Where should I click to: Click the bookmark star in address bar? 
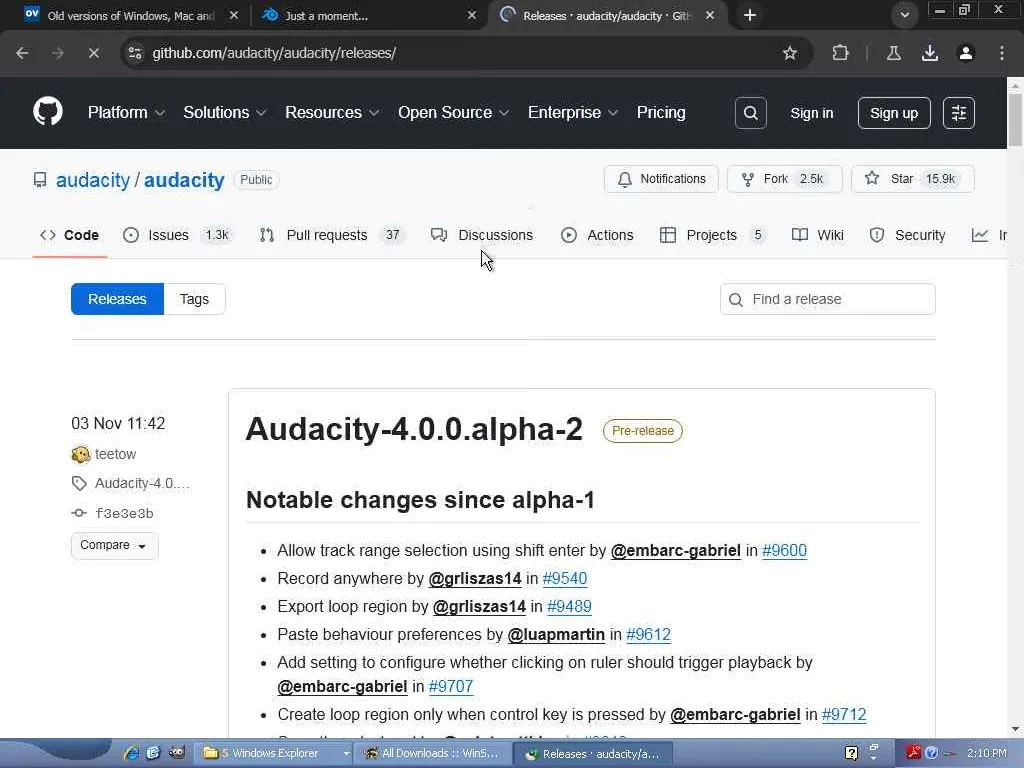pos(790,53)
